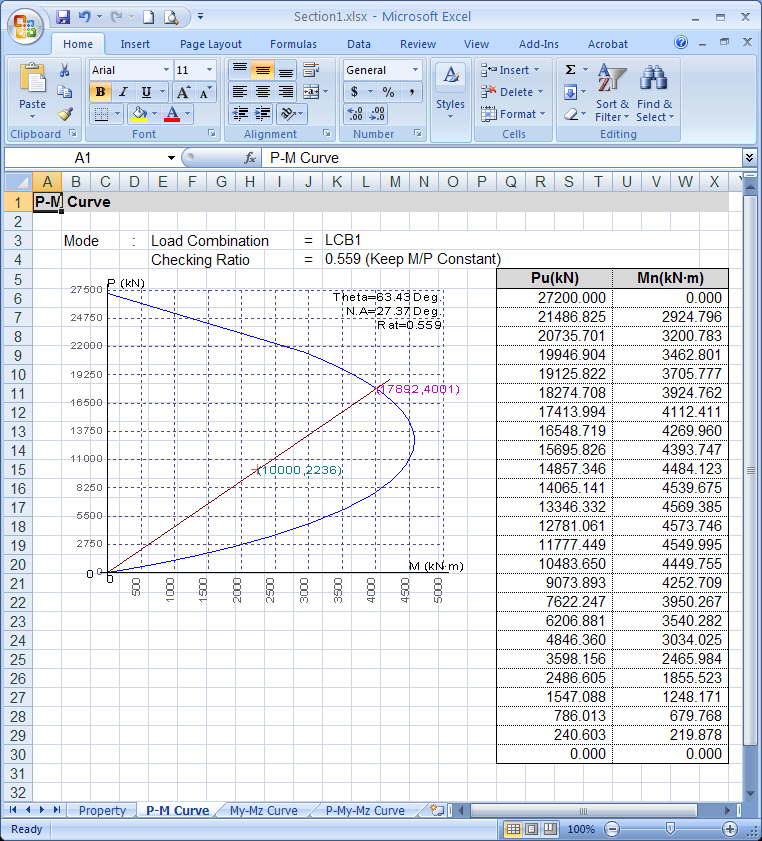
Task: Click the Paste button
Action: [32, 90]
